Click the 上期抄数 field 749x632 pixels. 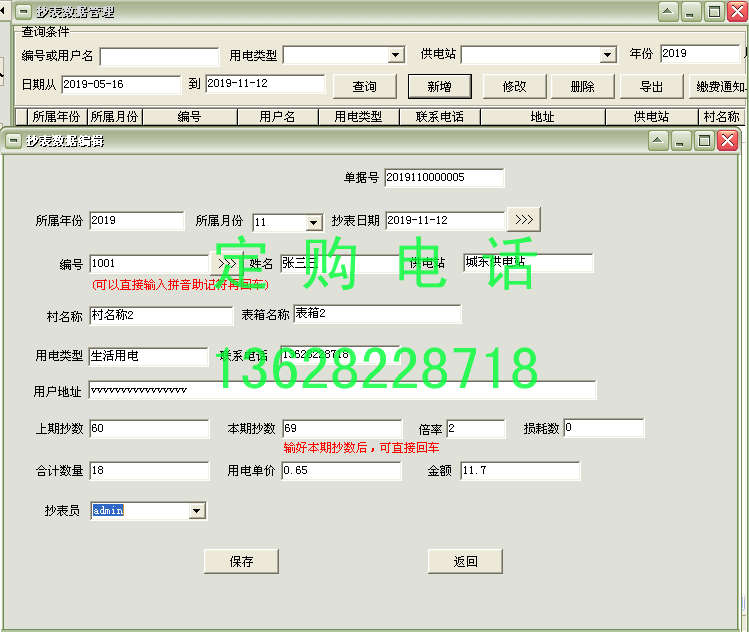tap(149, 428)
